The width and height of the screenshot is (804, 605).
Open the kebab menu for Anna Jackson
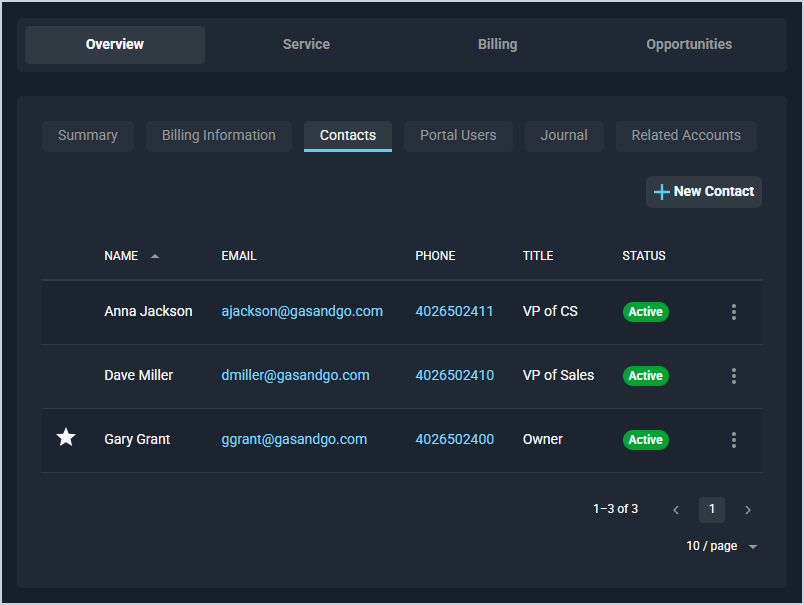(734, 312)
